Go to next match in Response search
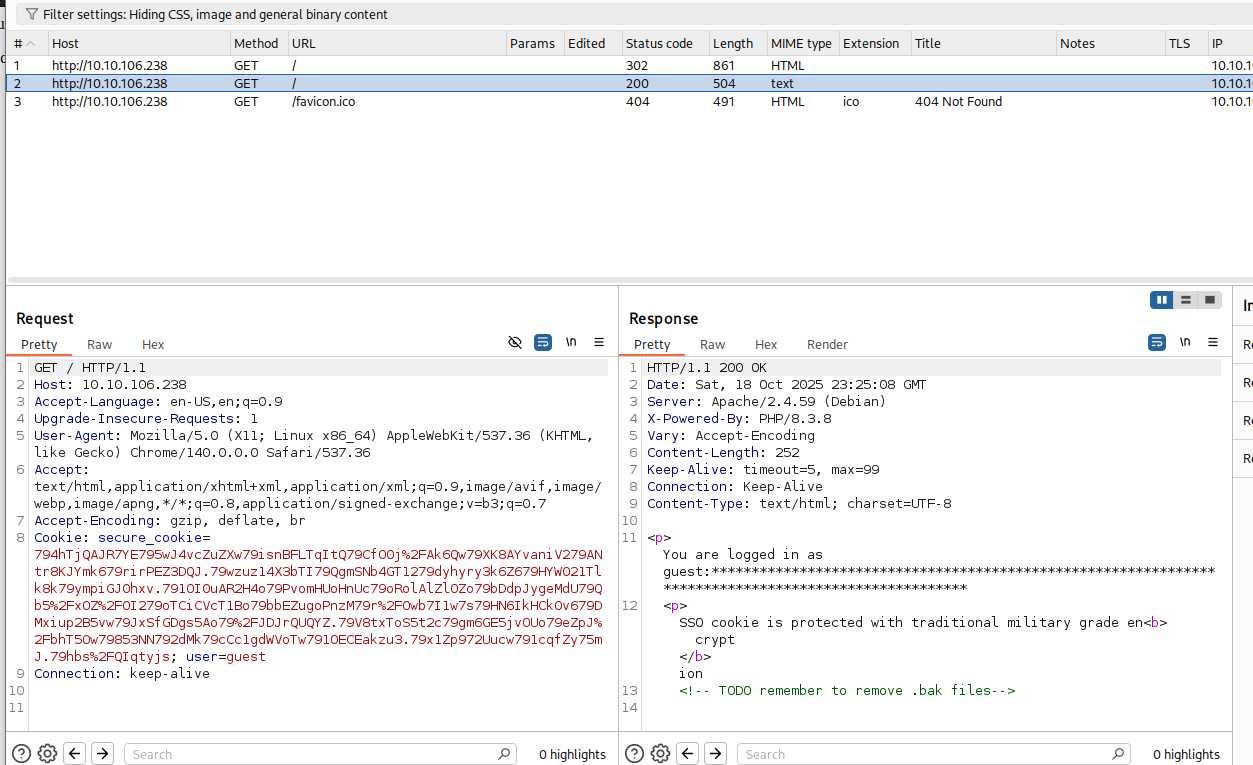Image resolution: width=1253 pixels, height=765 pixels. [x=715, y=754]
